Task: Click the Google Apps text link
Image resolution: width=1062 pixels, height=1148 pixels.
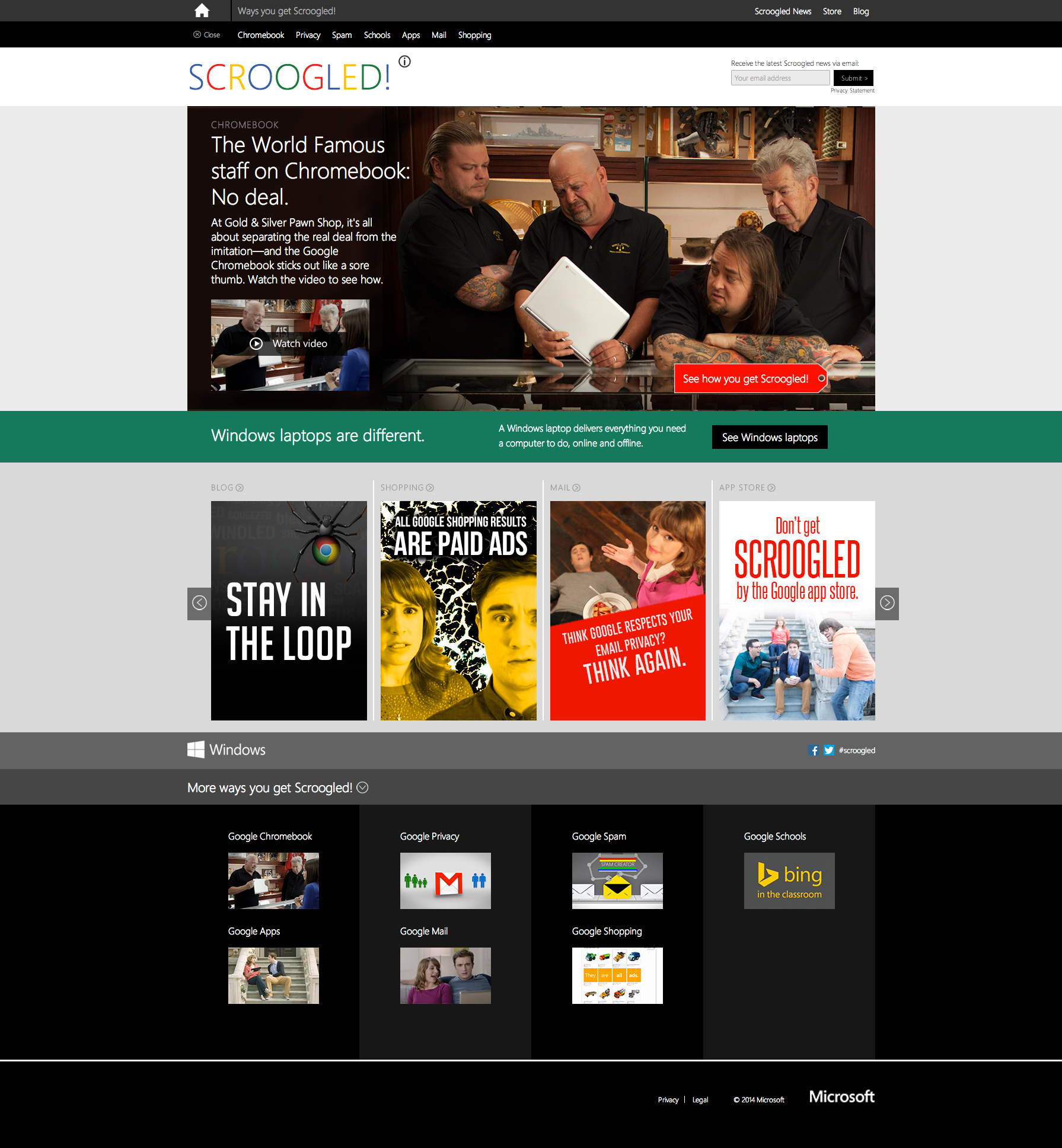Action: (x=254, y=931)
